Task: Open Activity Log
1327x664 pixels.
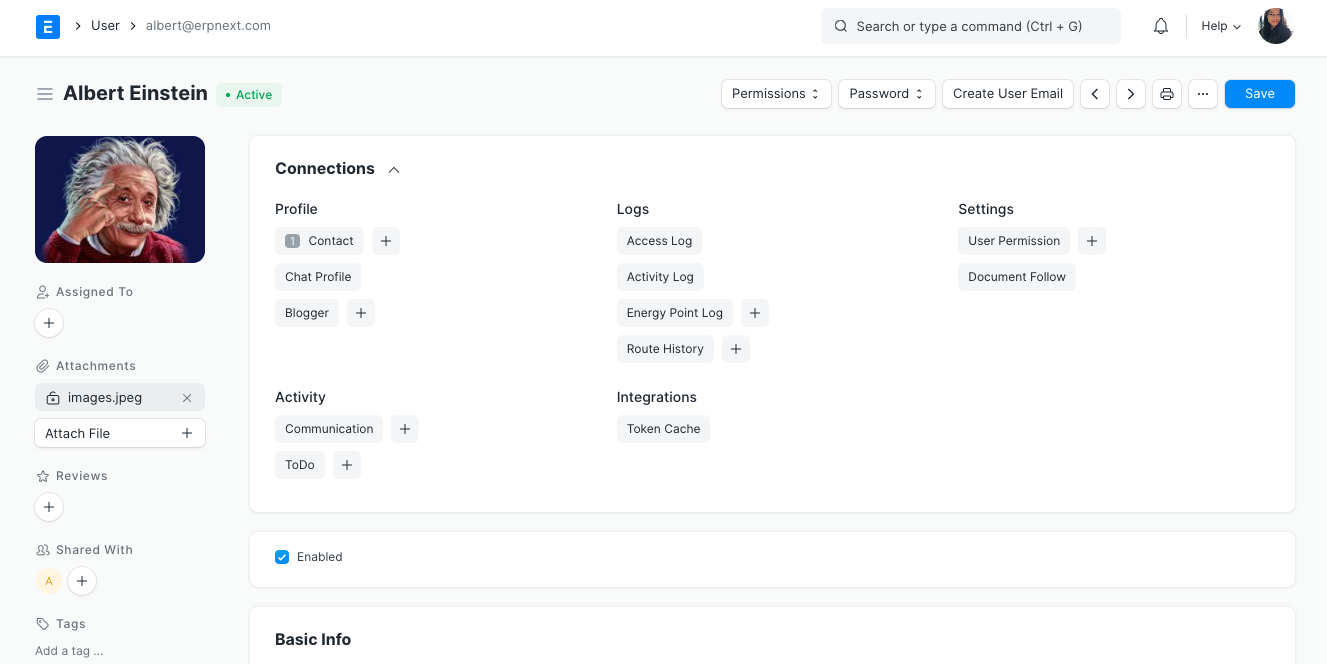Action: point(660,277)
